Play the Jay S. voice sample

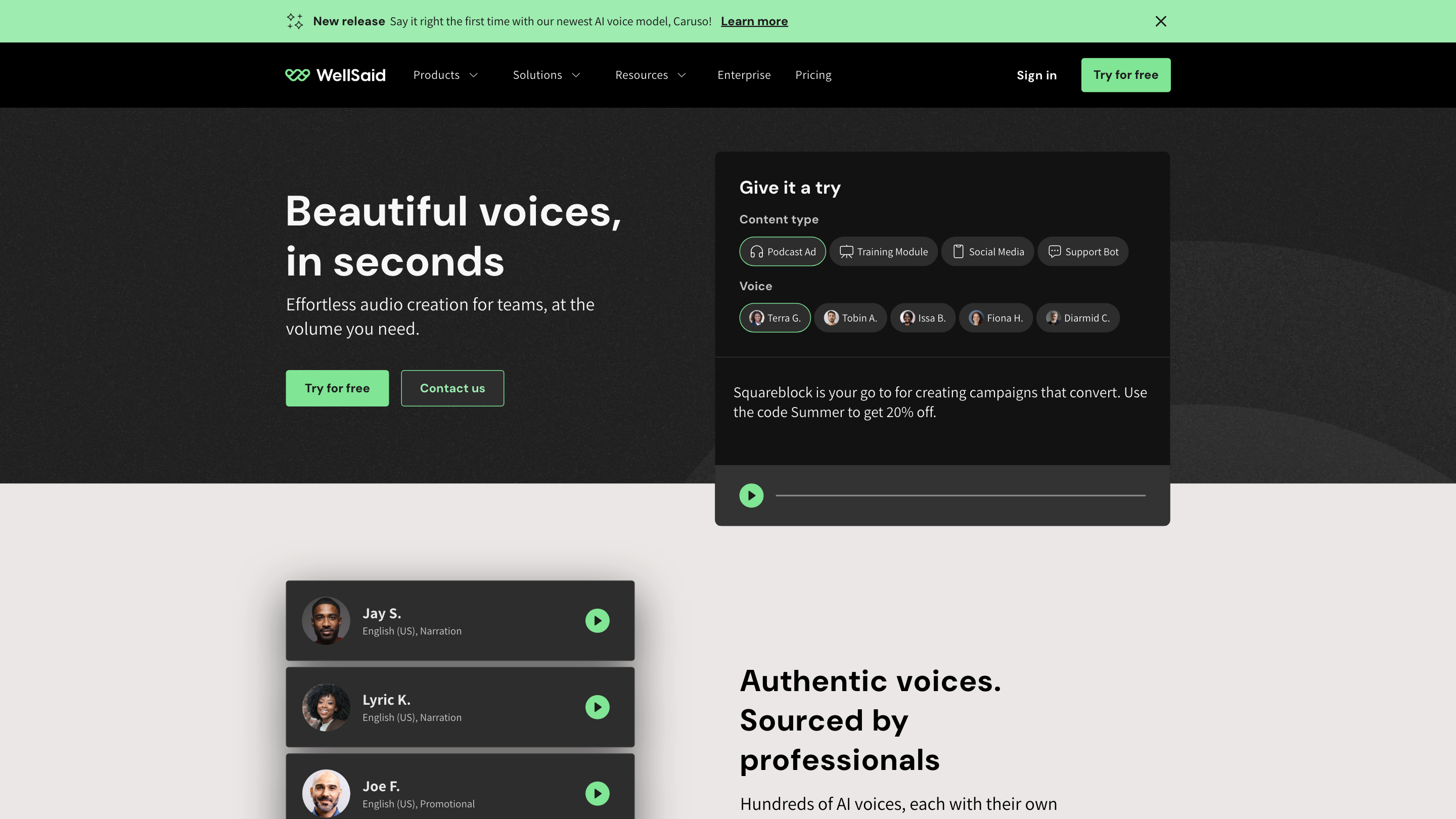click(598, 621)
